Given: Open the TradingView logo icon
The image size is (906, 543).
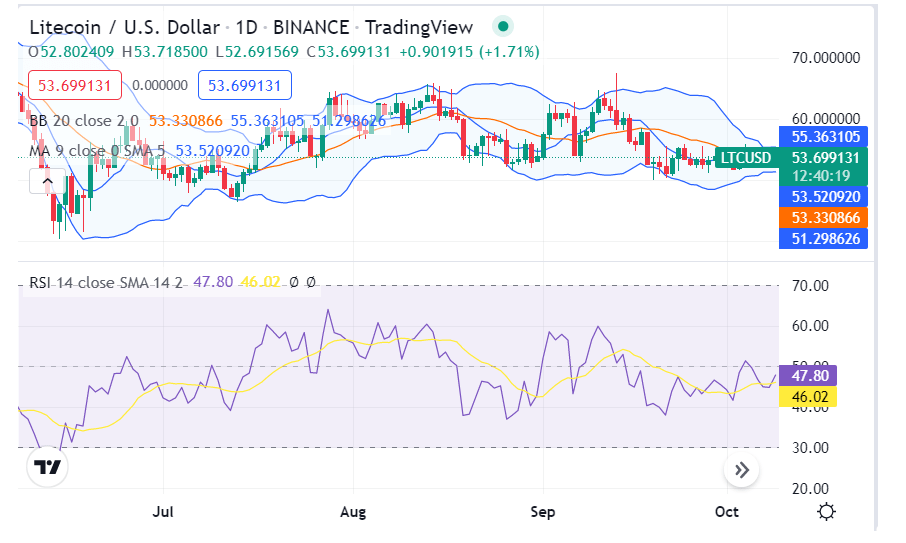Looking at the screenshot, I should [47, 466].
